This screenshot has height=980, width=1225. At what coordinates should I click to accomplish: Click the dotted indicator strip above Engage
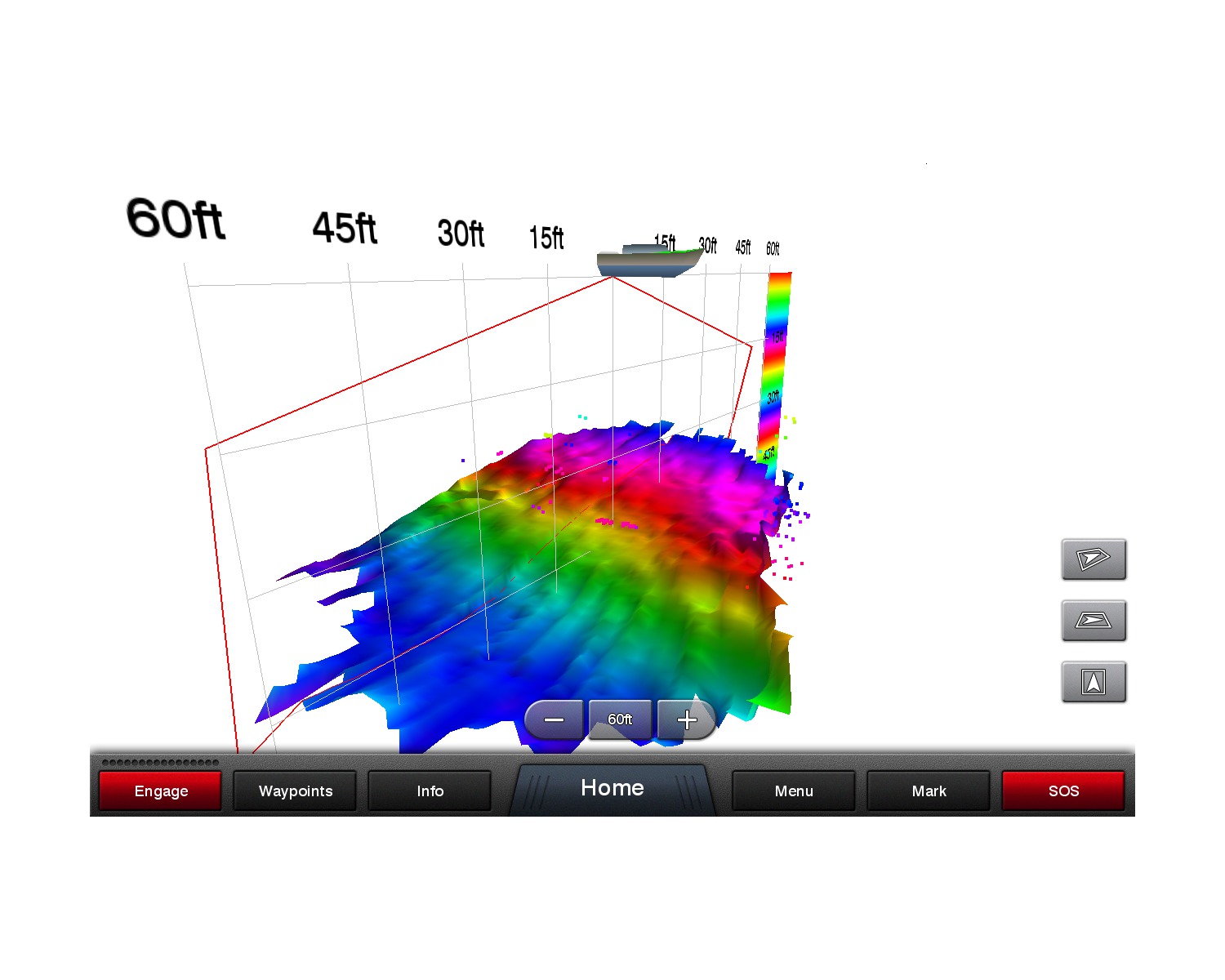pos(160,763)
